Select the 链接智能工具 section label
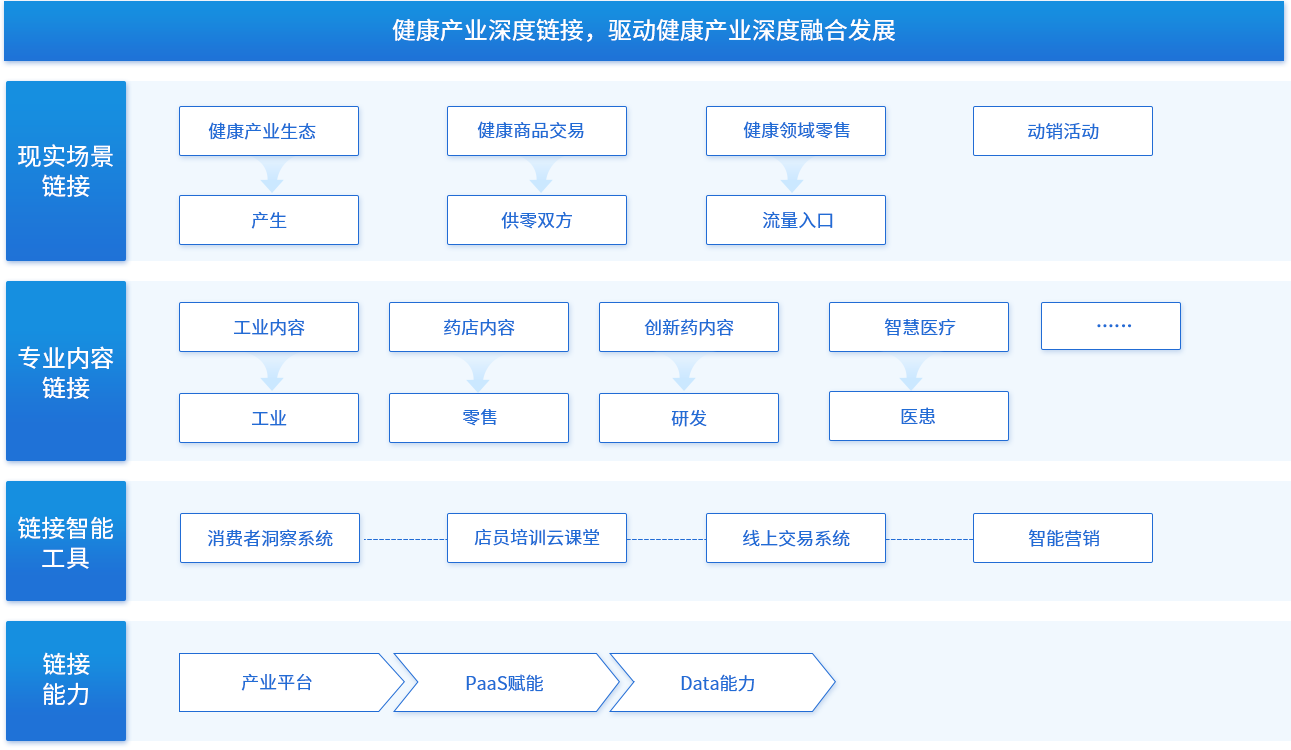Viewport: 1291px width, 750px height. click(x=66, y=541)
